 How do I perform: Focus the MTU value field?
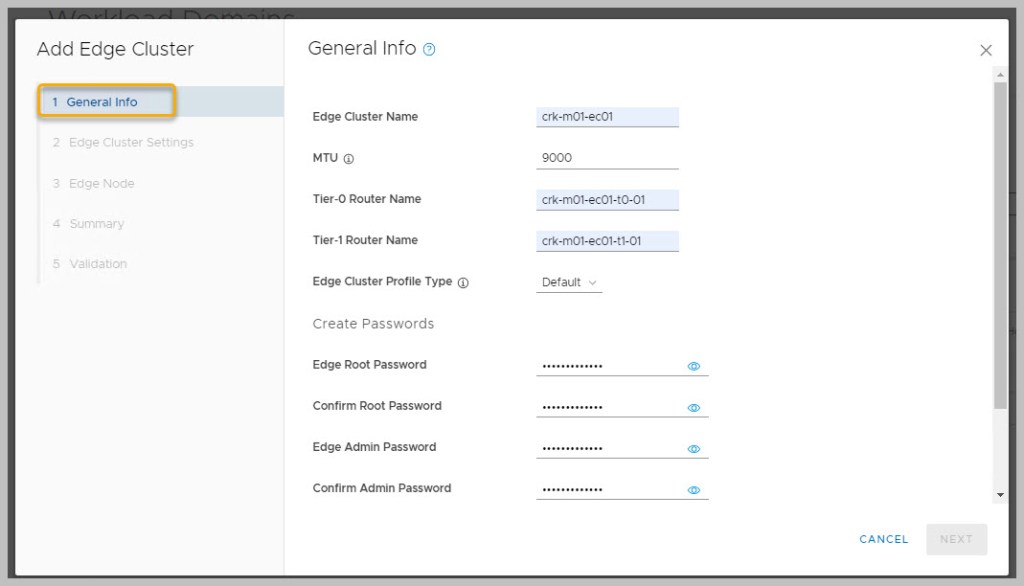click(x=607, y=158)
